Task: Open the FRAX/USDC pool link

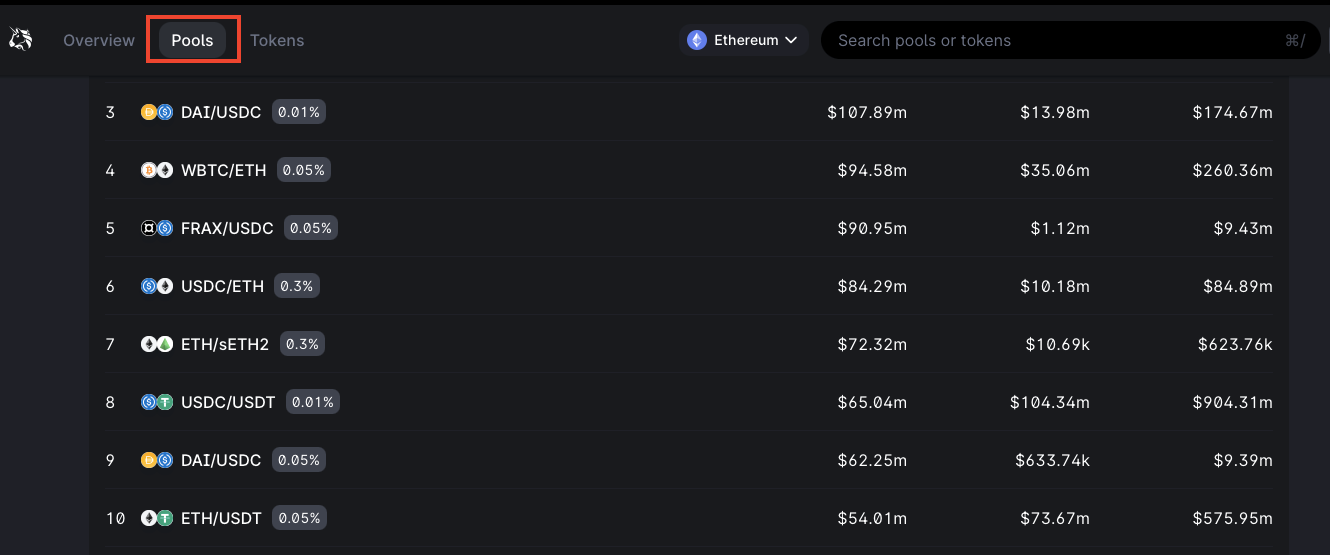Action: pos(227,229)
